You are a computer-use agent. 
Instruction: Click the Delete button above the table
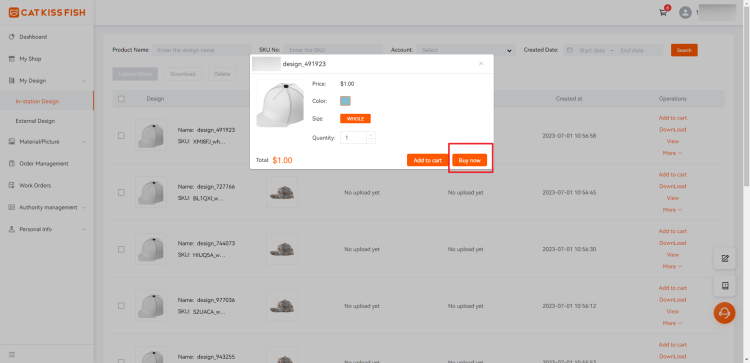tap(222, 74)
